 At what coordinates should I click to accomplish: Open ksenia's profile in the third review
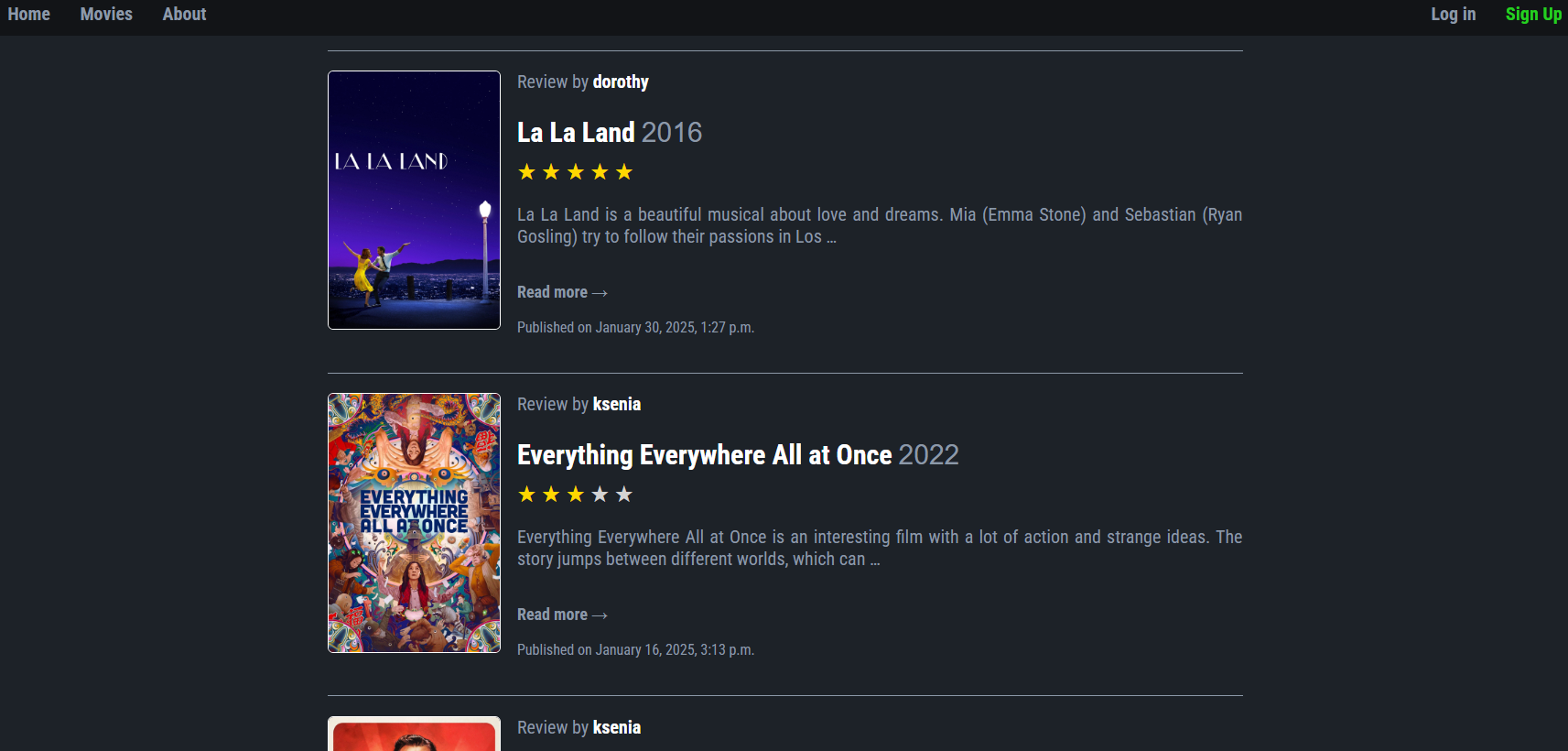[616, 728]
